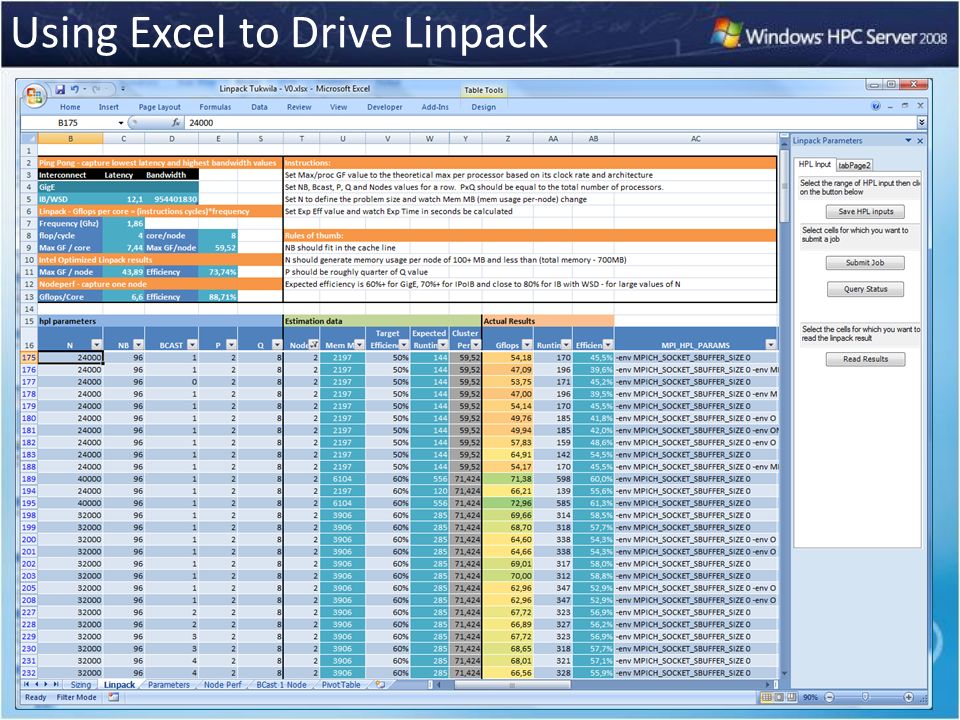
Task: Open filter dropdown for Actual Efficiency column
Action: (x=607, y=345)
